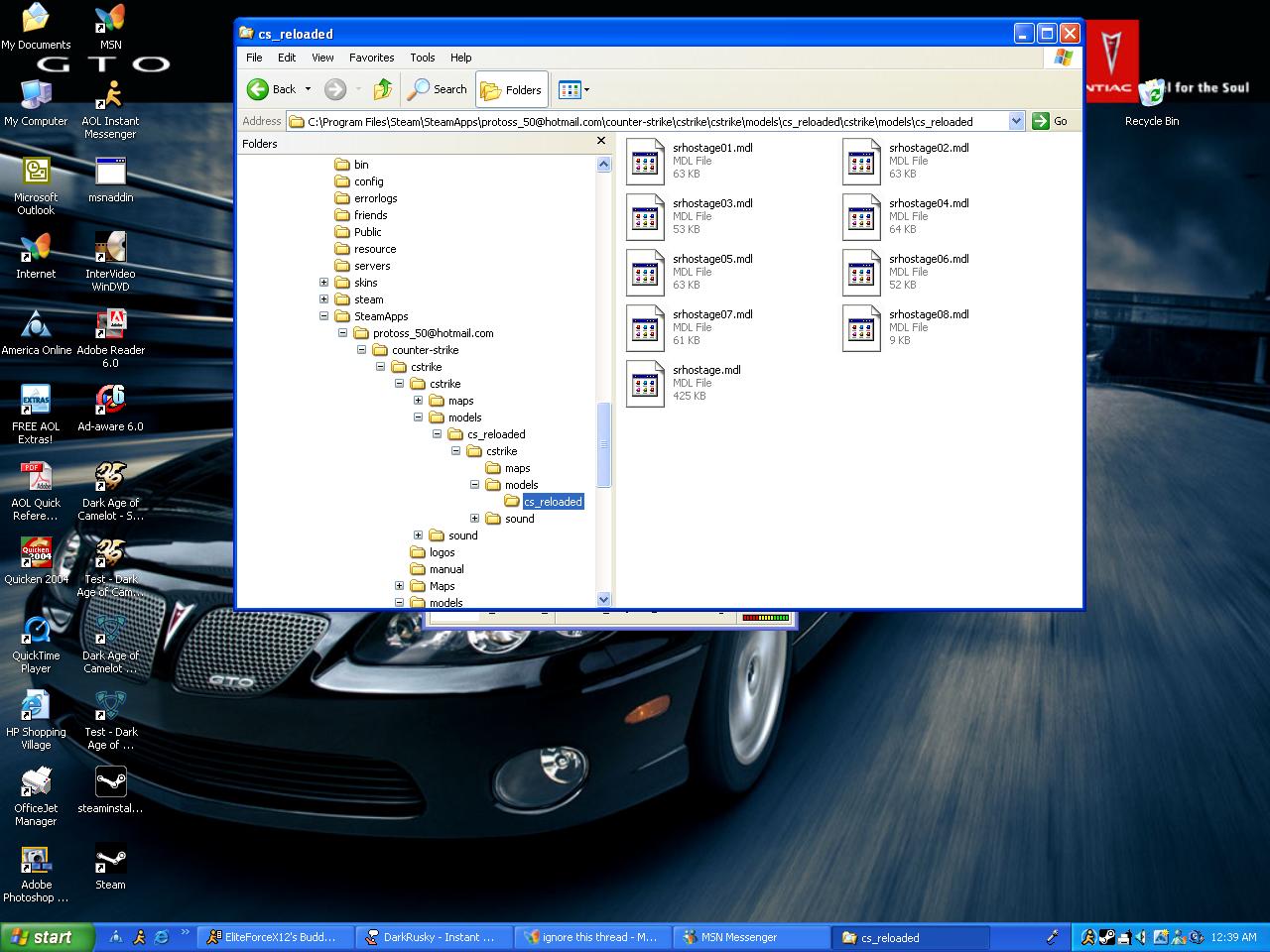
Task: Select Quicken 2004 desktop icon
Action: coord(36,561)
